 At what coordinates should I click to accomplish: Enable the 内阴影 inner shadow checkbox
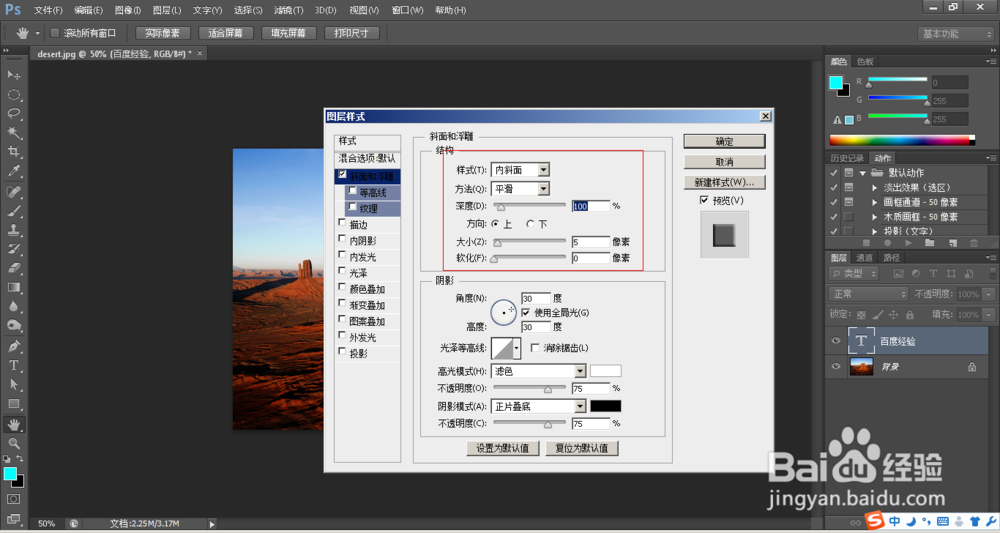point(342,239)
